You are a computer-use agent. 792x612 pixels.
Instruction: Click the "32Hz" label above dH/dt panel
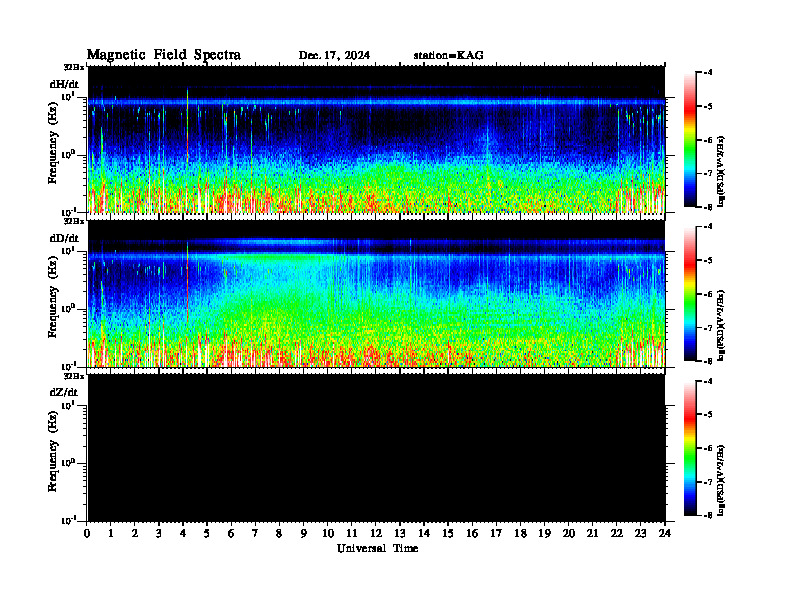coord(74,67)
